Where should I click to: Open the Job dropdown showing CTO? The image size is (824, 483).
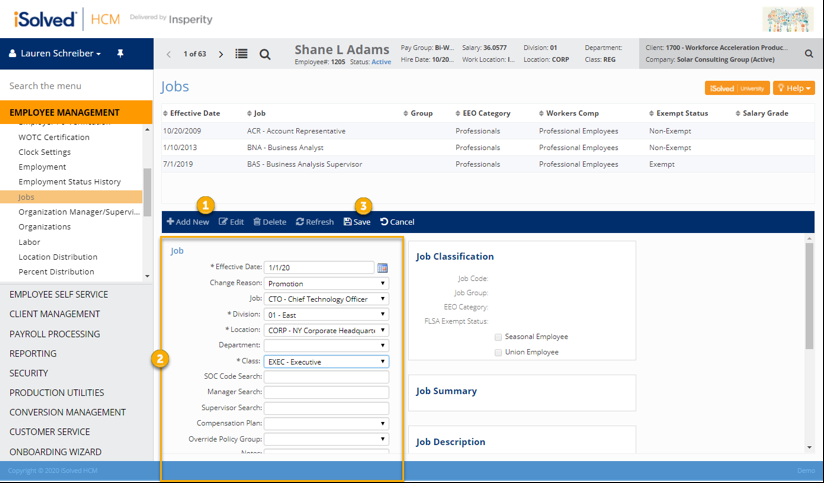click(326, 299)
